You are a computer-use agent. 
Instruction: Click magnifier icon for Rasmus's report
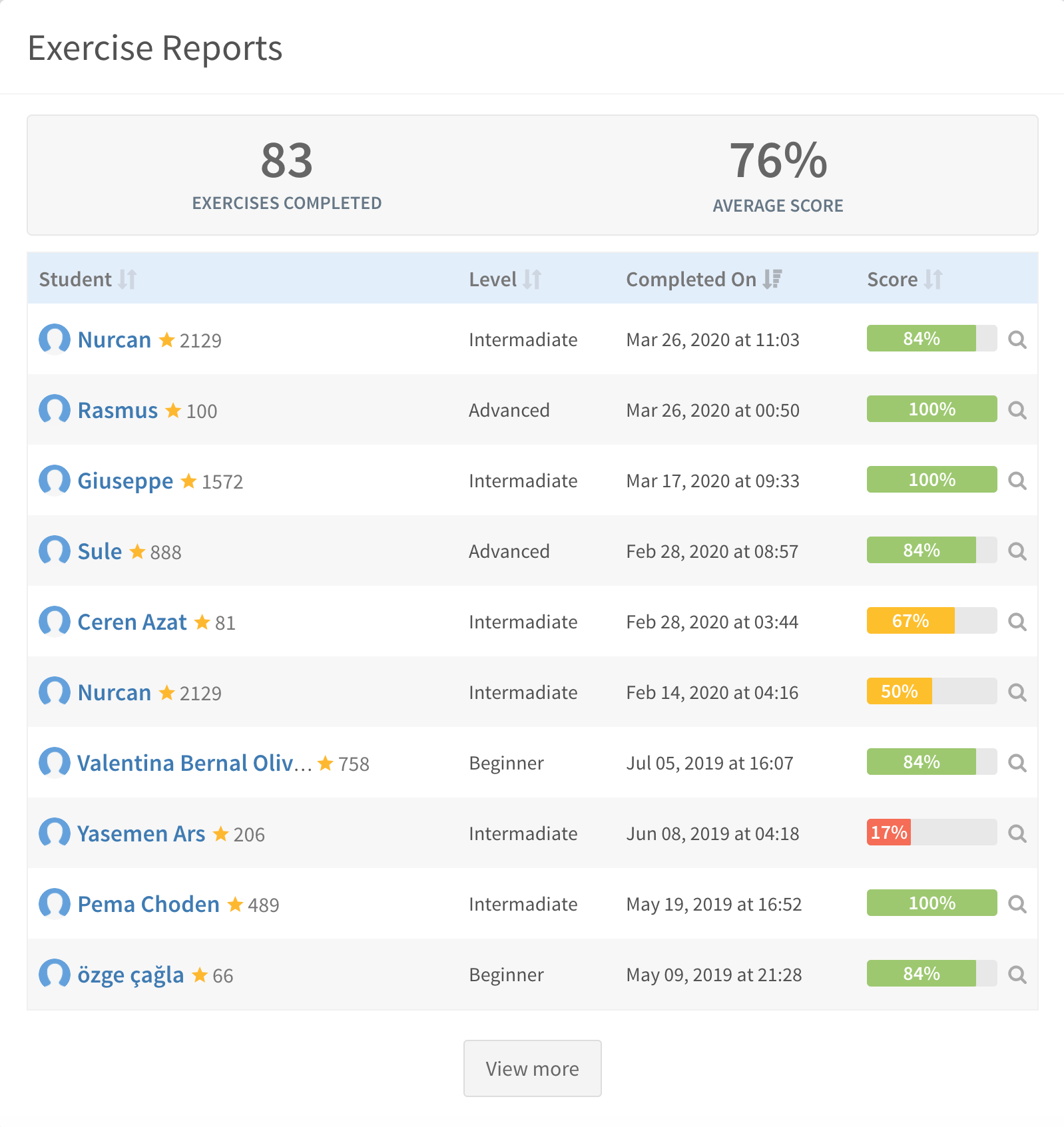click(x=1017, y=410)
